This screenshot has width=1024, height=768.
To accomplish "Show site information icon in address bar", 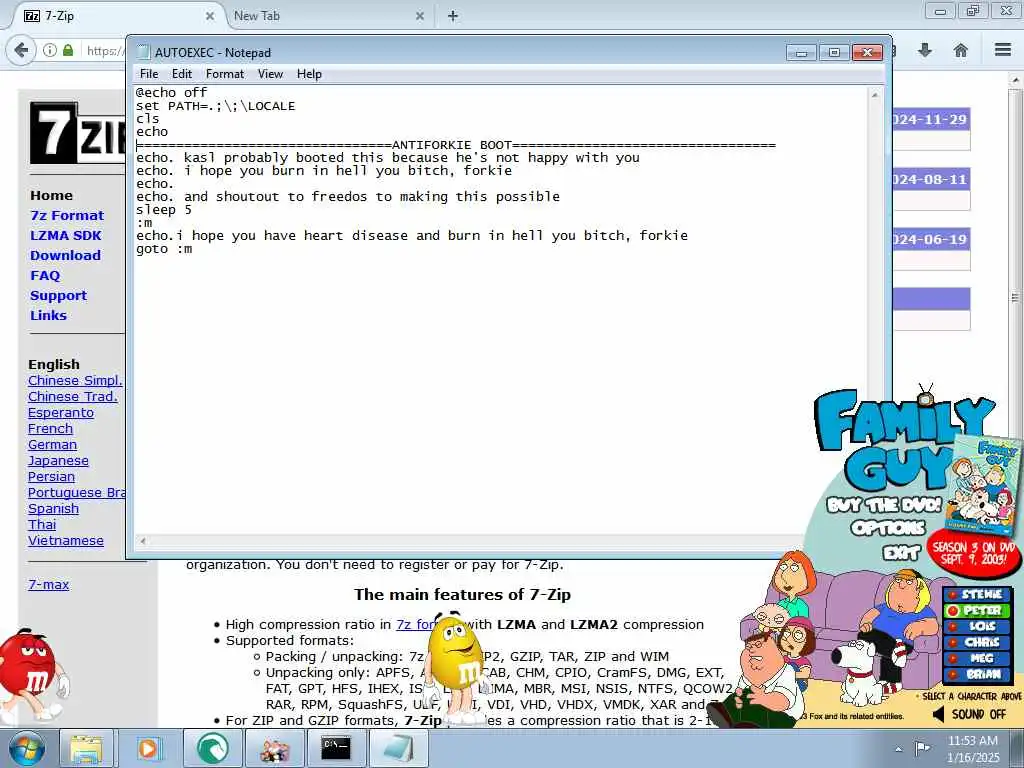I will (x=50, y=50).
